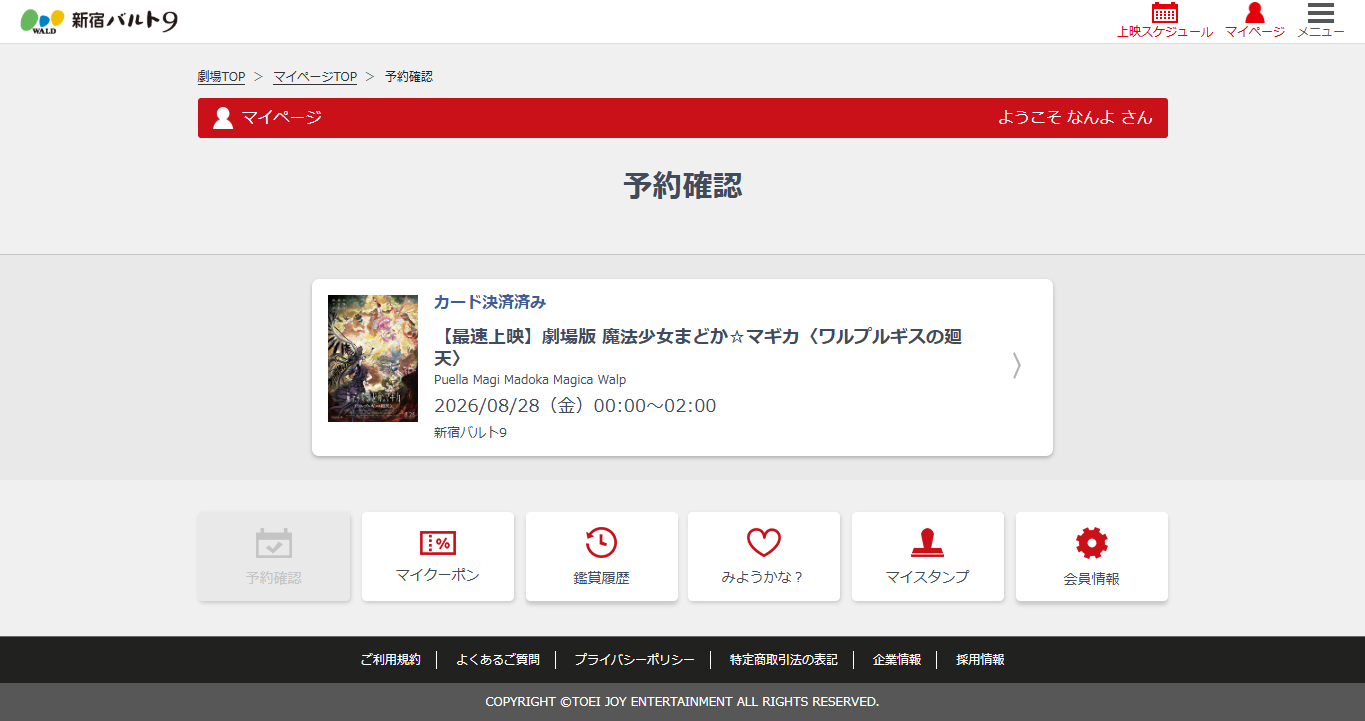The image size is (1365, 721).
Task: Click the みようかな？ heart icon
Action: click(x=764, y=543)
